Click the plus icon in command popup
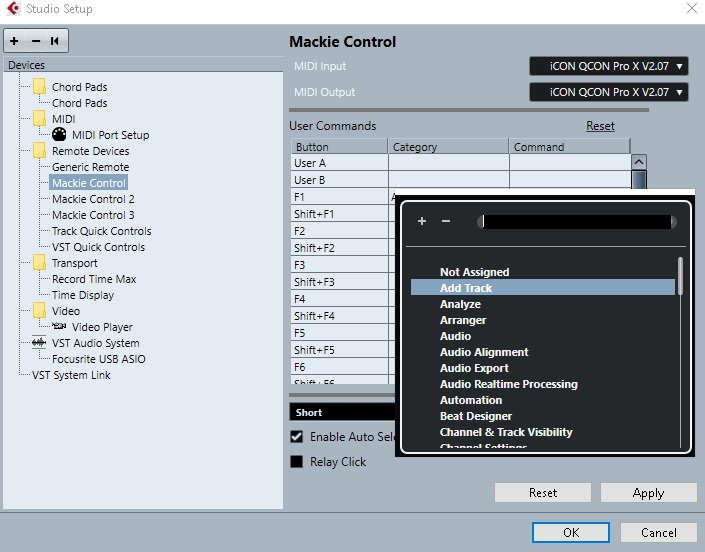The image size is (705, 552). point(422,221)
